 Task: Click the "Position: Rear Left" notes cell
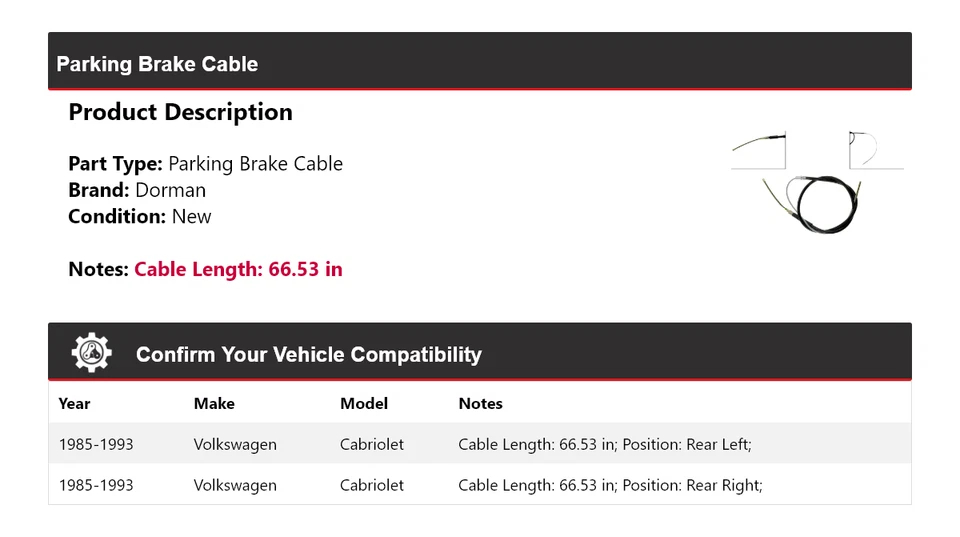[604, 444]
